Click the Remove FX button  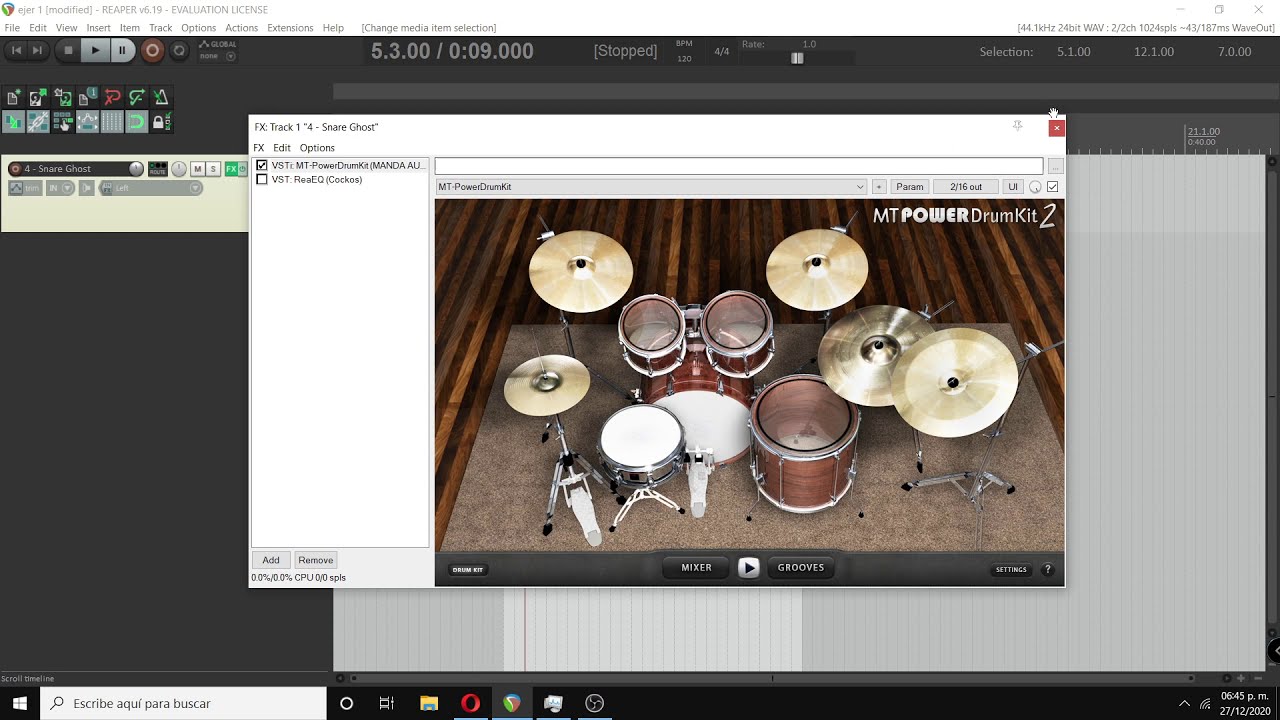[x=316, y=560]
